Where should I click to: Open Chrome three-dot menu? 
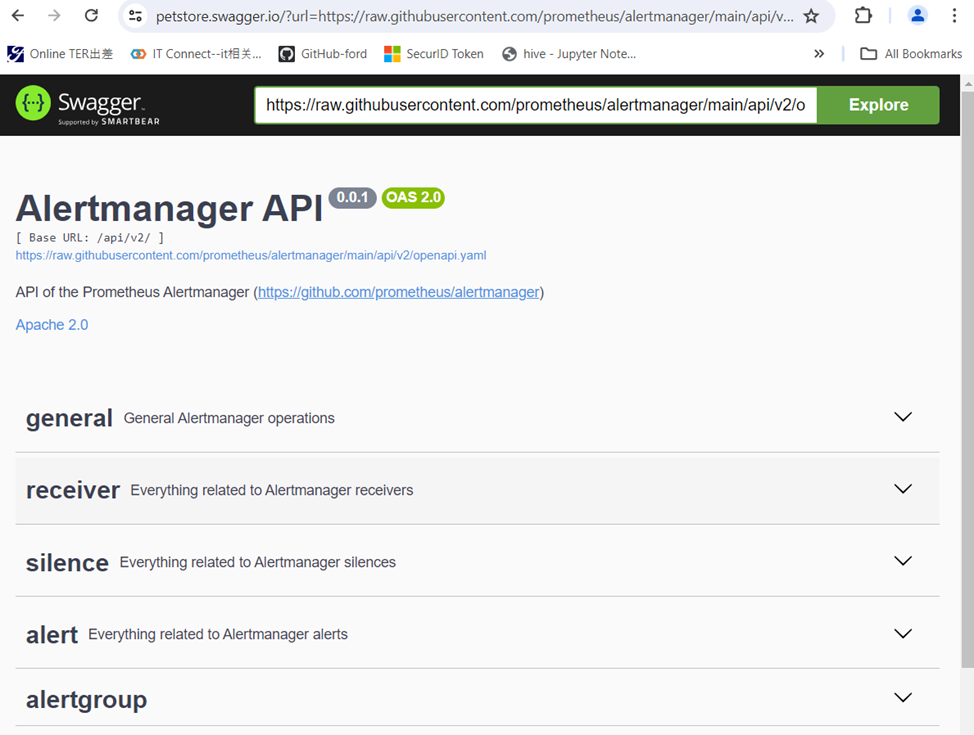point(954,16)
